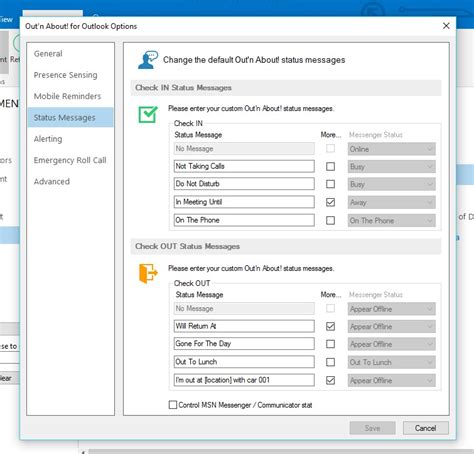Untick More checkbox for car 001 message
The image size is (474, 454).
click(330, 380)
